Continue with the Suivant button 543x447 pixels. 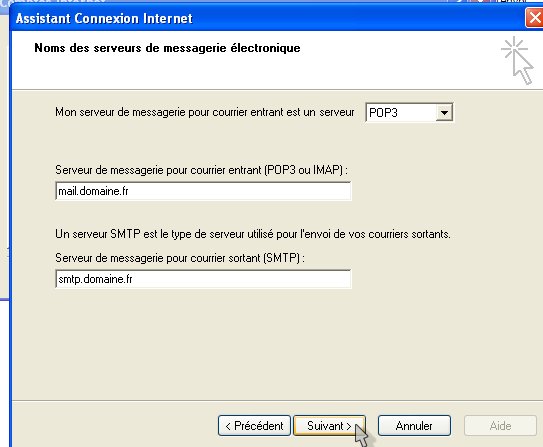click(x=329, y=426)
